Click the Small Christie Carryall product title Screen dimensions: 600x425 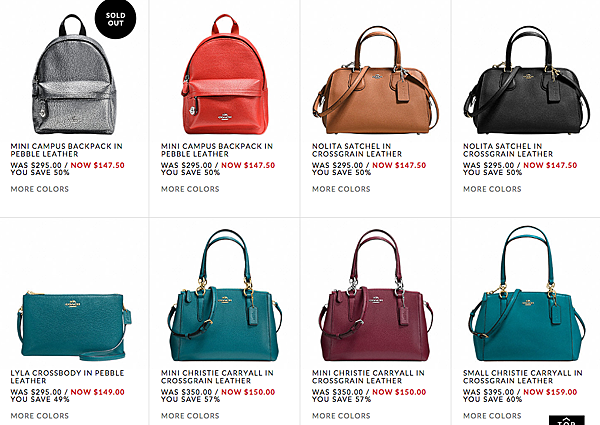coord(523,377)
